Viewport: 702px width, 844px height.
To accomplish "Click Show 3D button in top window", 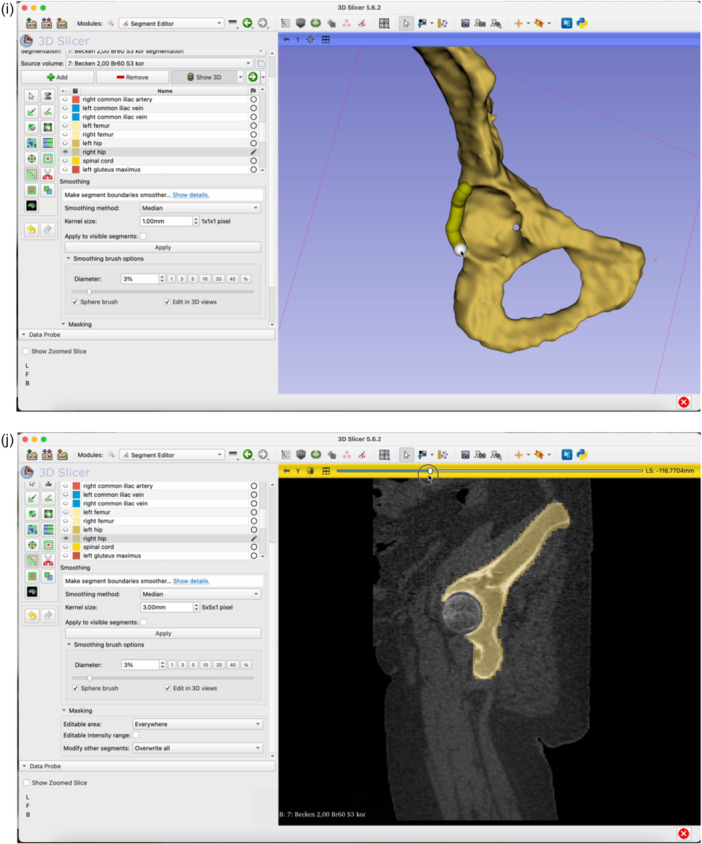I will point(204,77).
